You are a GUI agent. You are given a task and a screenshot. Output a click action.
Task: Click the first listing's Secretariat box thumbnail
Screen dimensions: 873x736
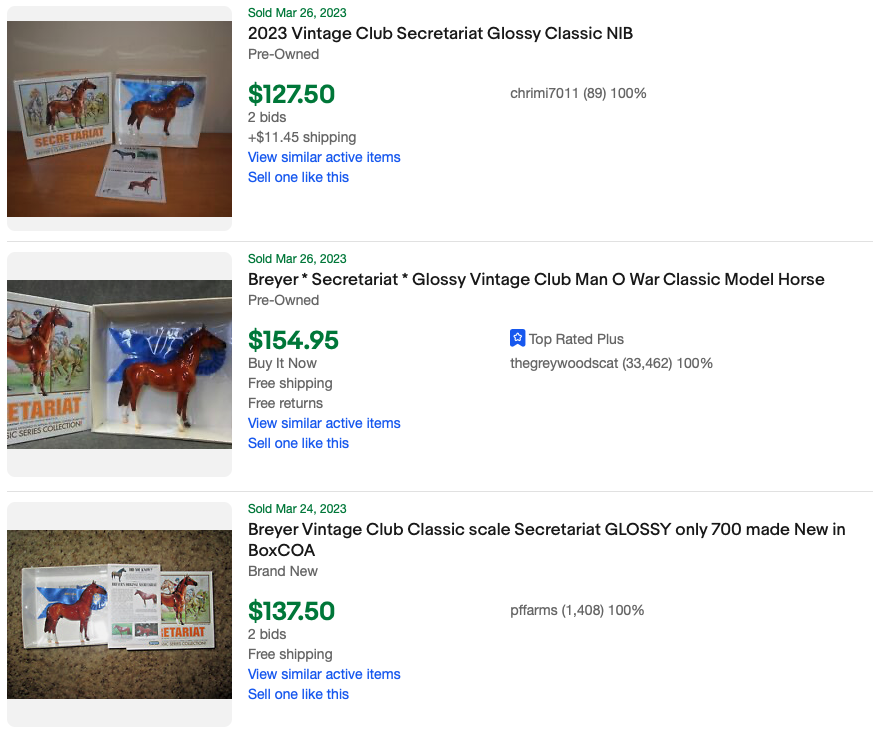coord(119,119)
